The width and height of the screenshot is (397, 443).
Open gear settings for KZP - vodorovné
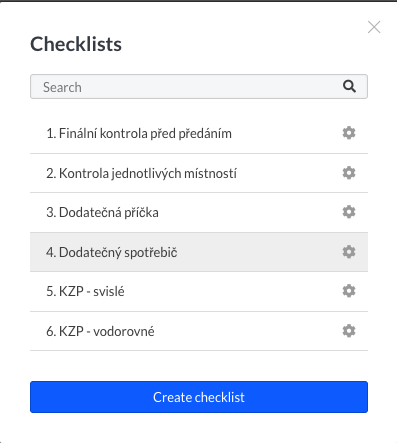pos(349,331)
